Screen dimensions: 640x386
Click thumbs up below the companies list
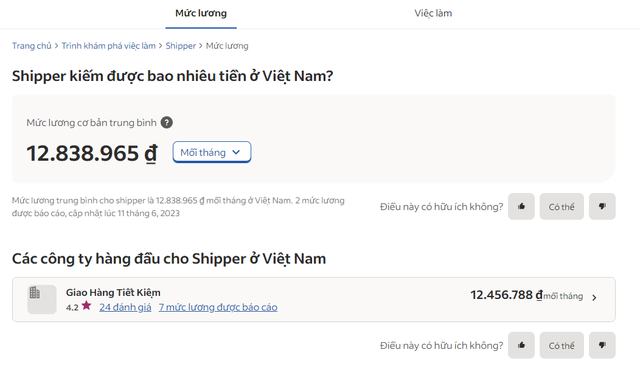tap(521, 345)
